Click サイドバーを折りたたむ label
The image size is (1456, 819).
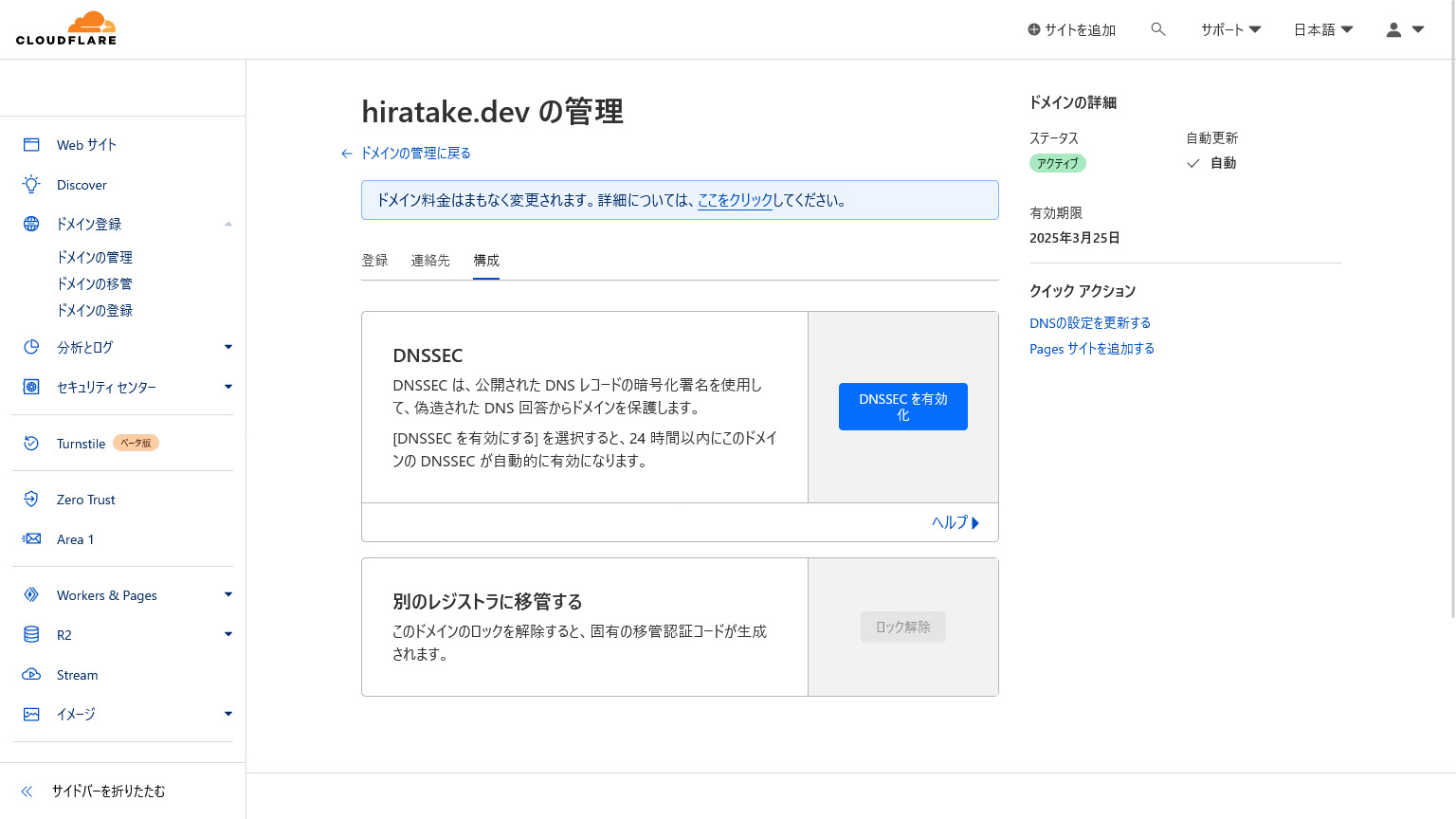tap(108, 791)
